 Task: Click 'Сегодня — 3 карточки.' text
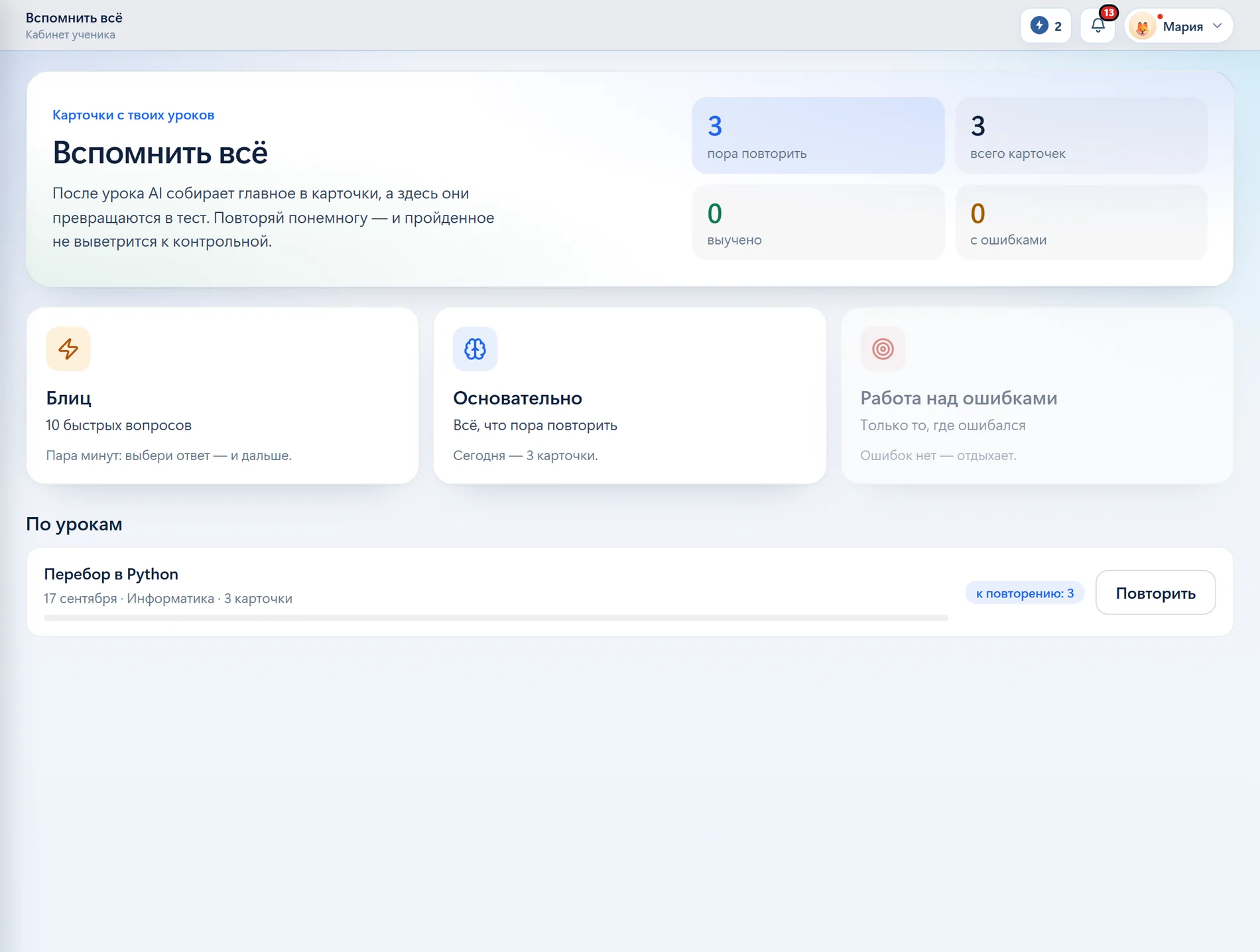pyautogui.click(x=525, y=455)
